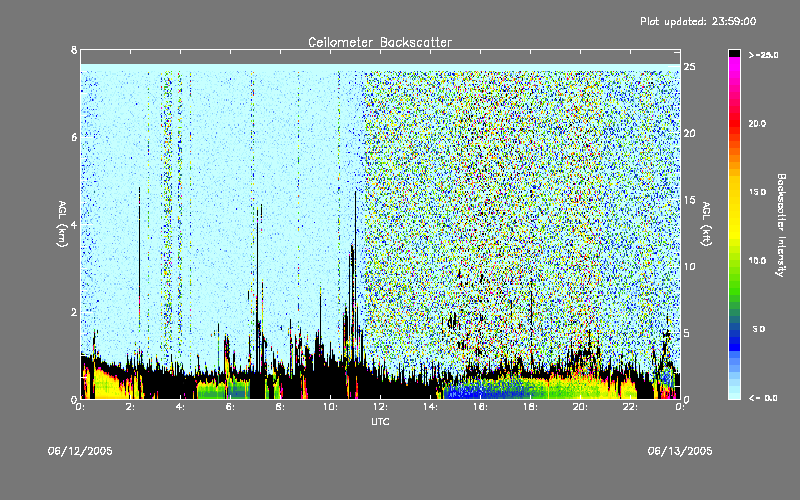Click the "2" tick on the km axis
800x500 pixels.
74,312
